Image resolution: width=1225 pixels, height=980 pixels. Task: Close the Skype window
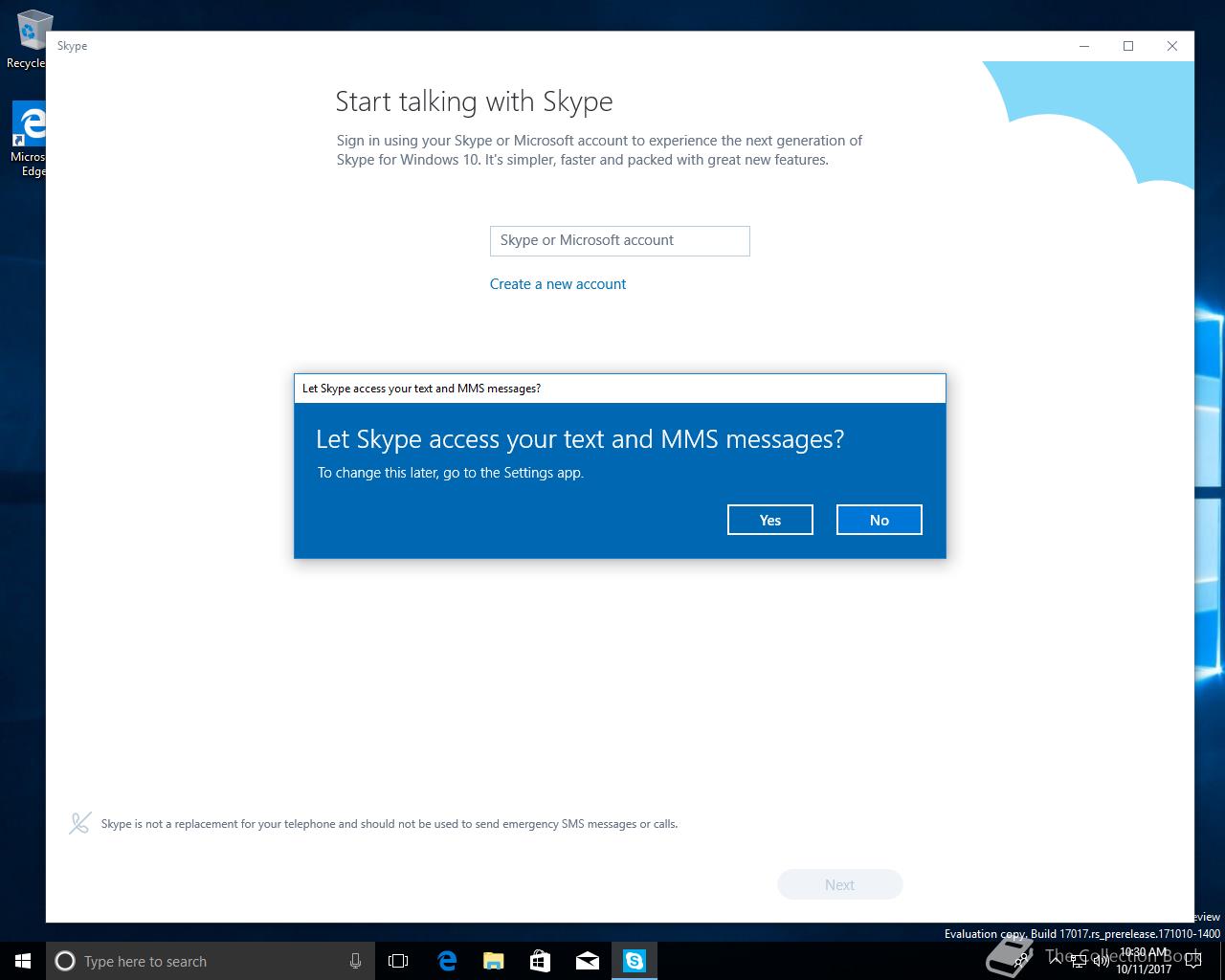click(1172, 46)
